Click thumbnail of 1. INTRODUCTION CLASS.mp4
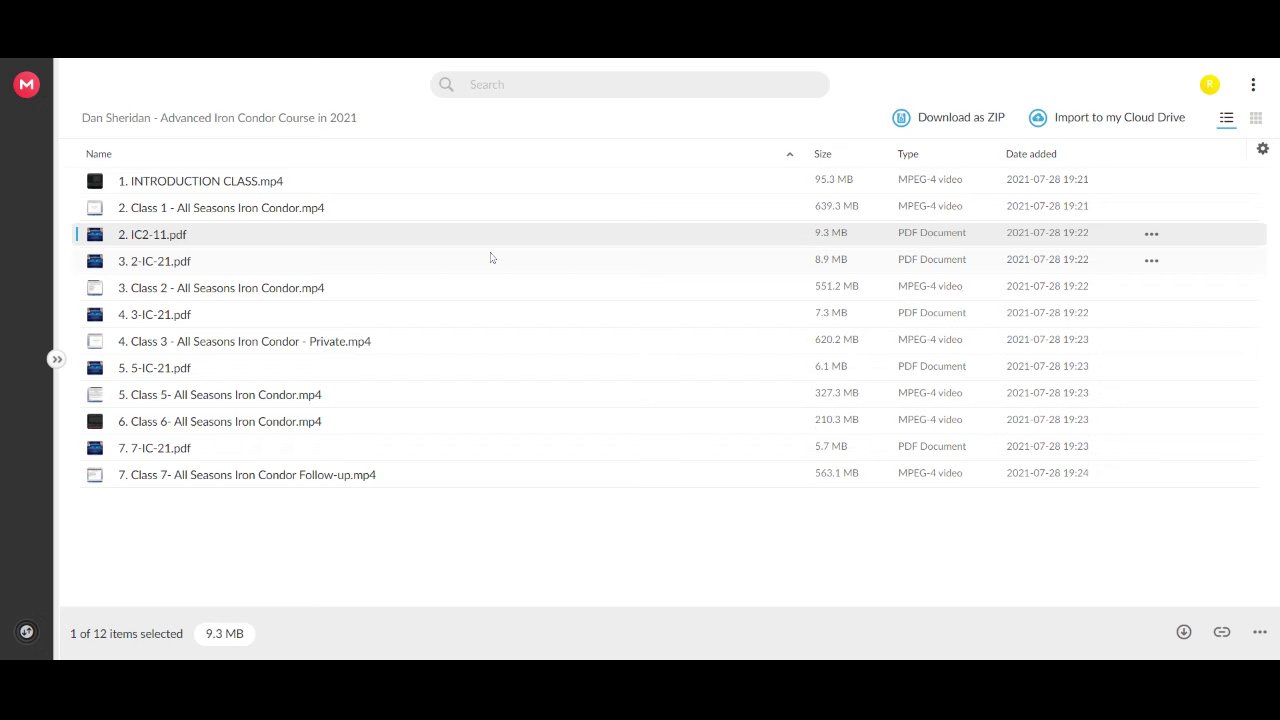 coord(95,181)
